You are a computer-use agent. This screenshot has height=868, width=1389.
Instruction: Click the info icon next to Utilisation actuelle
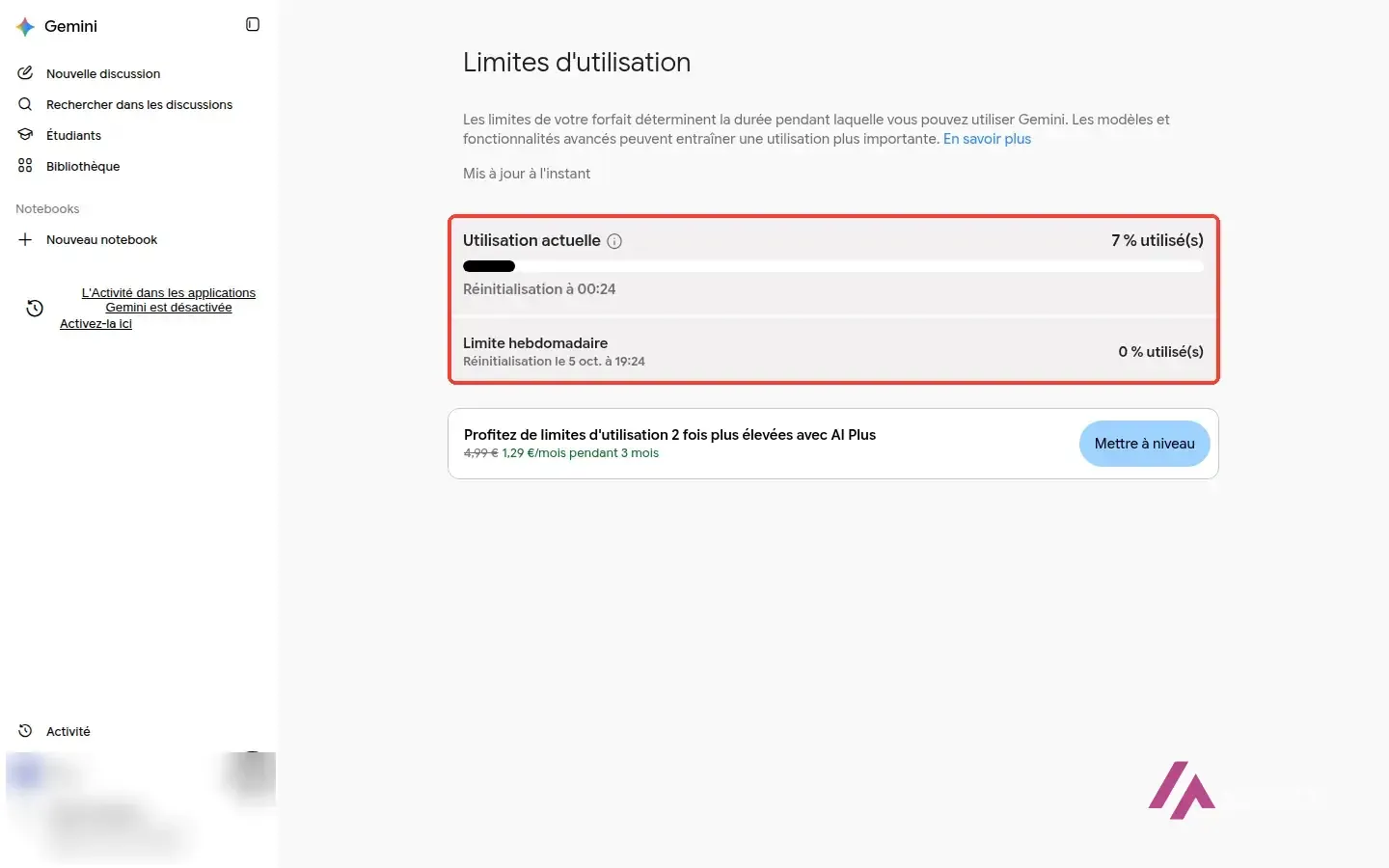(x=614, y=241)
